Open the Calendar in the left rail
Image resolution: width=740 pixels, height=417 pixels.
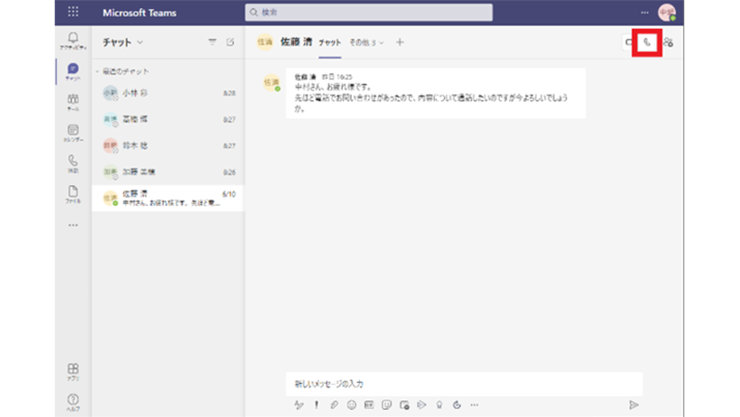click(73, 133)
